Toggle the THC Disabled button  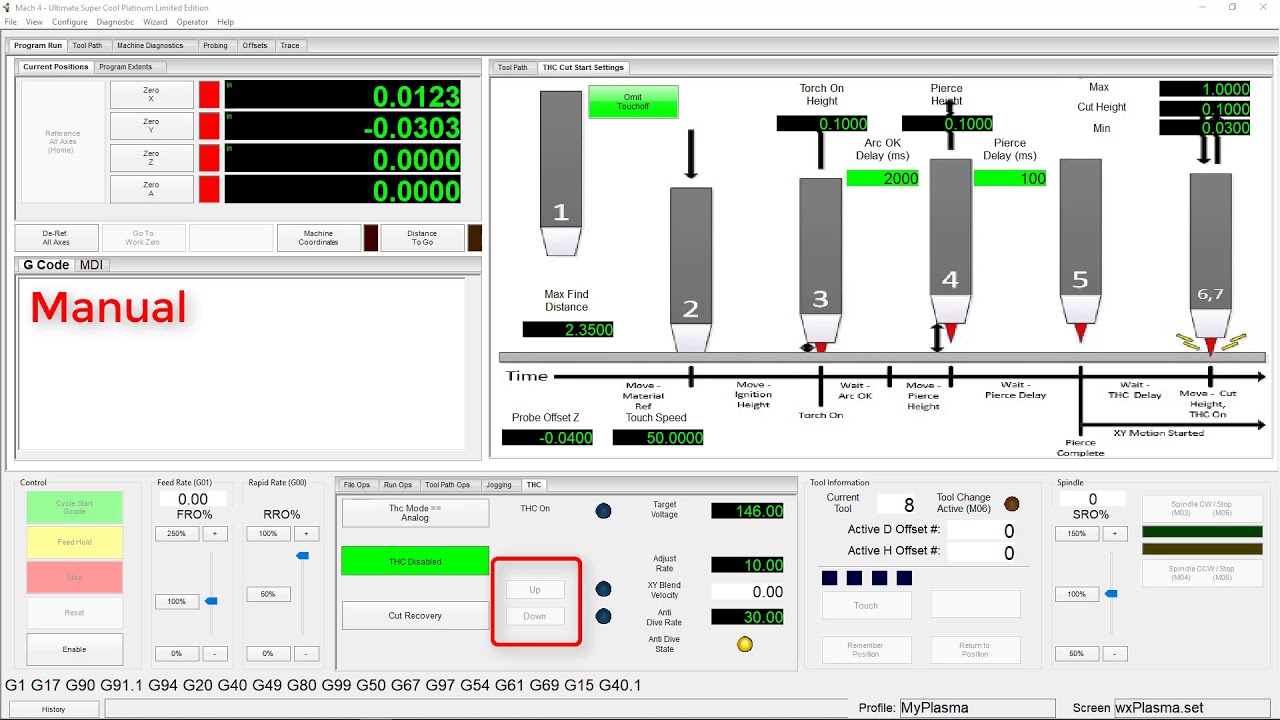pyautogui.click(x=415, y=561)
